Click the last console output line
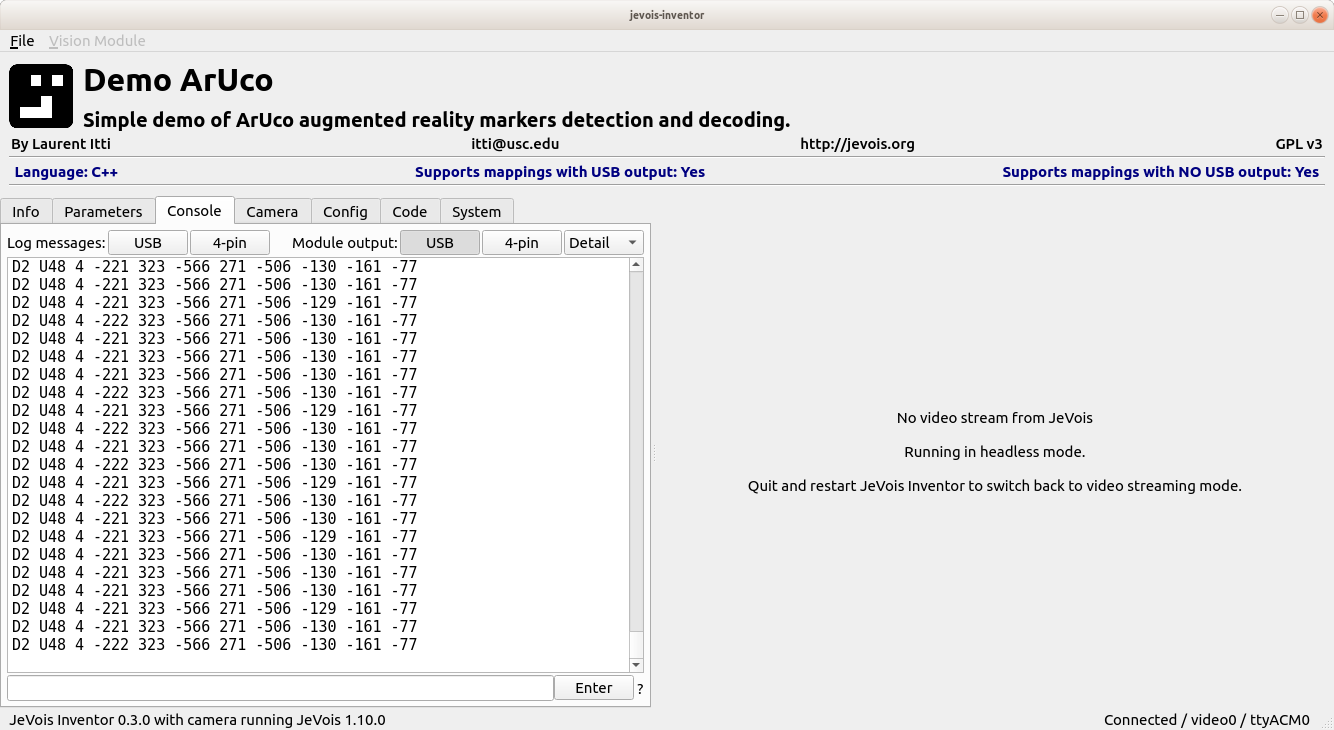The image size is (1334, 730). [214, 645]
